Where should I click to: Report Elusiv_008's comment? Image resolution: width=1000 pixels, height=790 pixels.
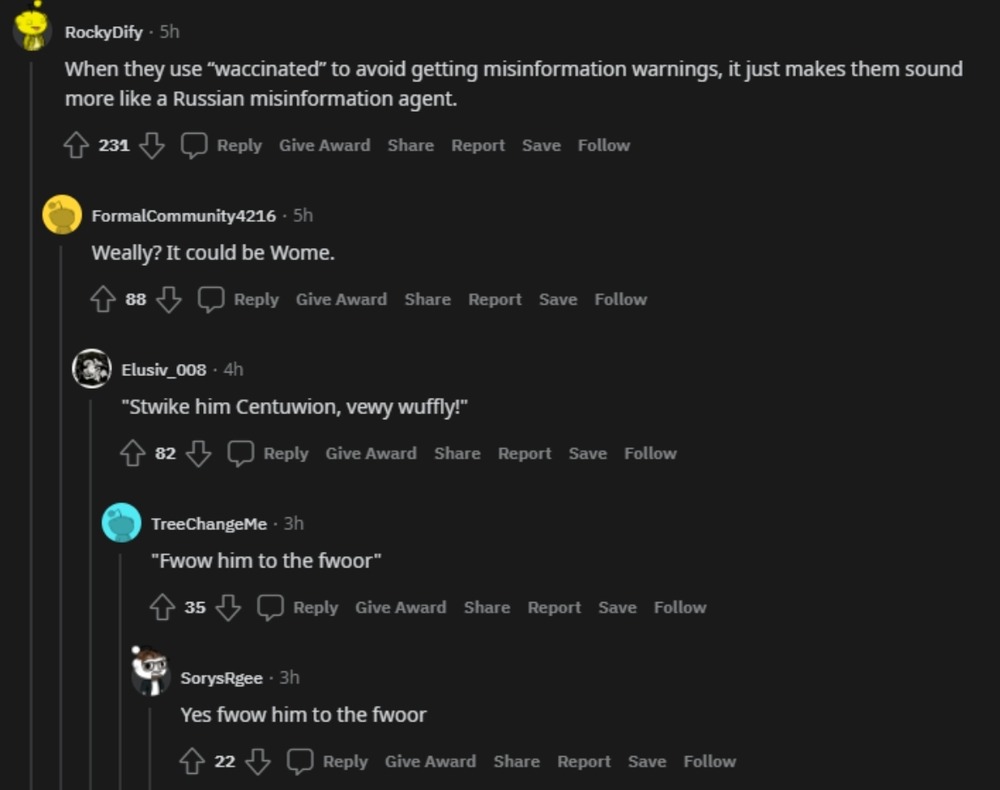pos(524,454)
